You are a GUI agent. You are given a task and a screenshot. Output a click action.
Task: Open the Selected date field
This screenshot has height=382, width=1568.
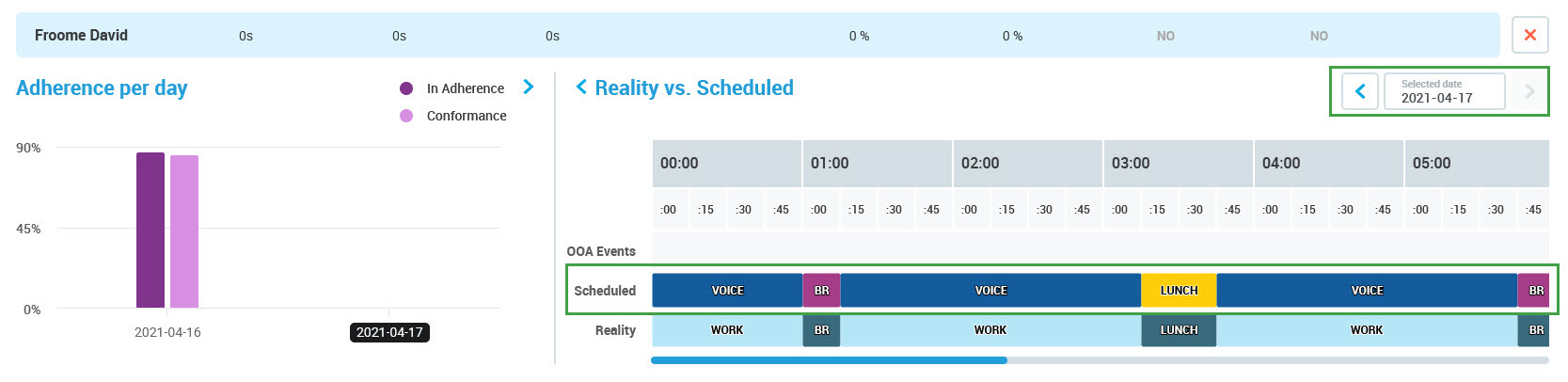click(1444, 91)
